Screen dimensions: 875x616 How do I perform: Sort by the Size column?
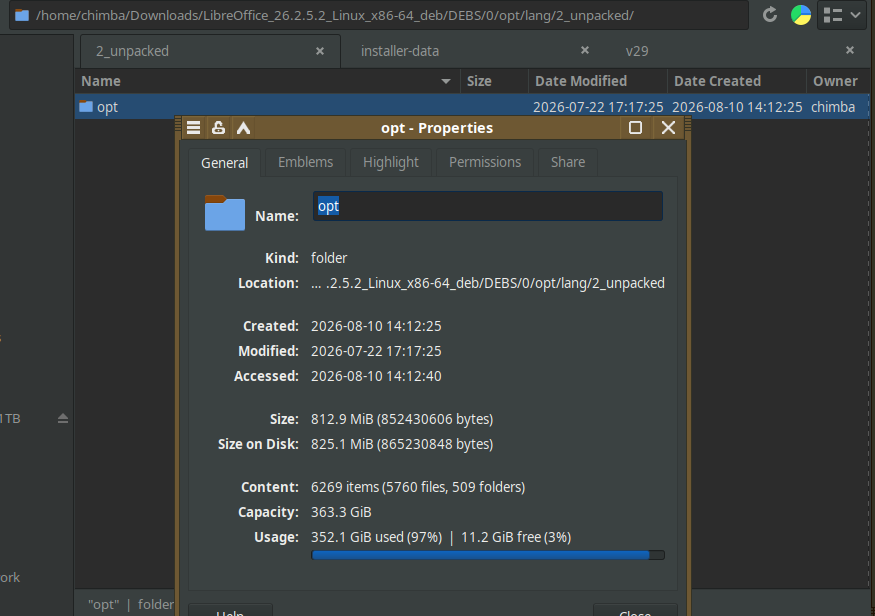(x=494, y=81)
